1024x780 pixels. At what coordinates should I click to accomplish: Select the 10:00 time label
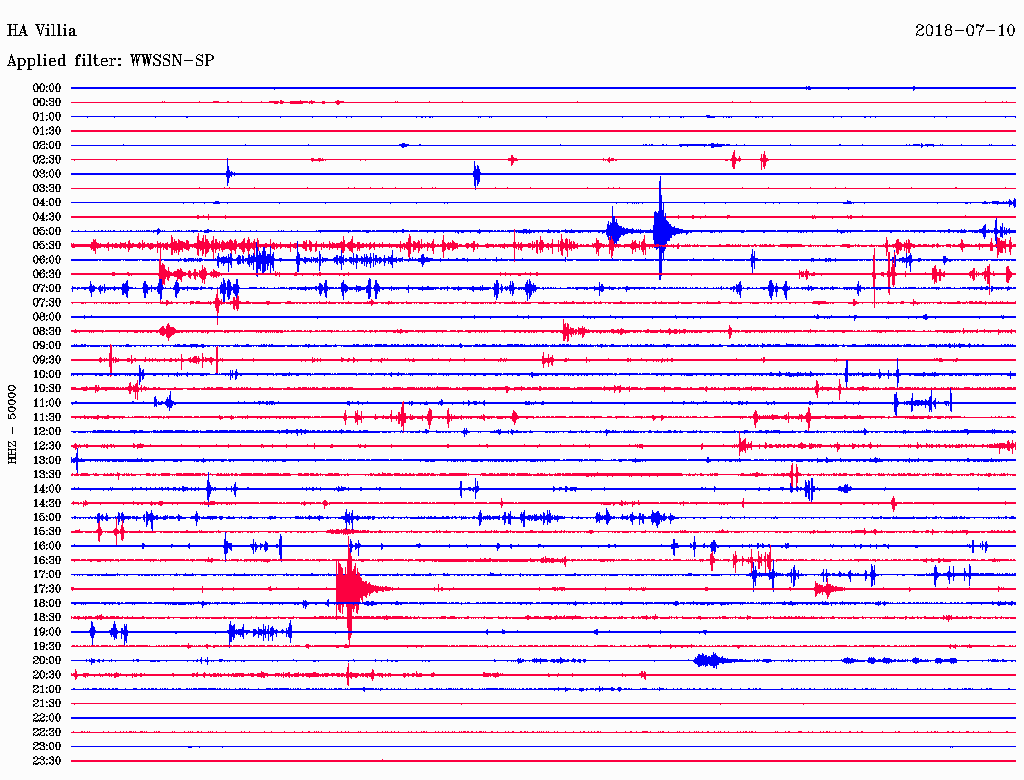[47, 374]
